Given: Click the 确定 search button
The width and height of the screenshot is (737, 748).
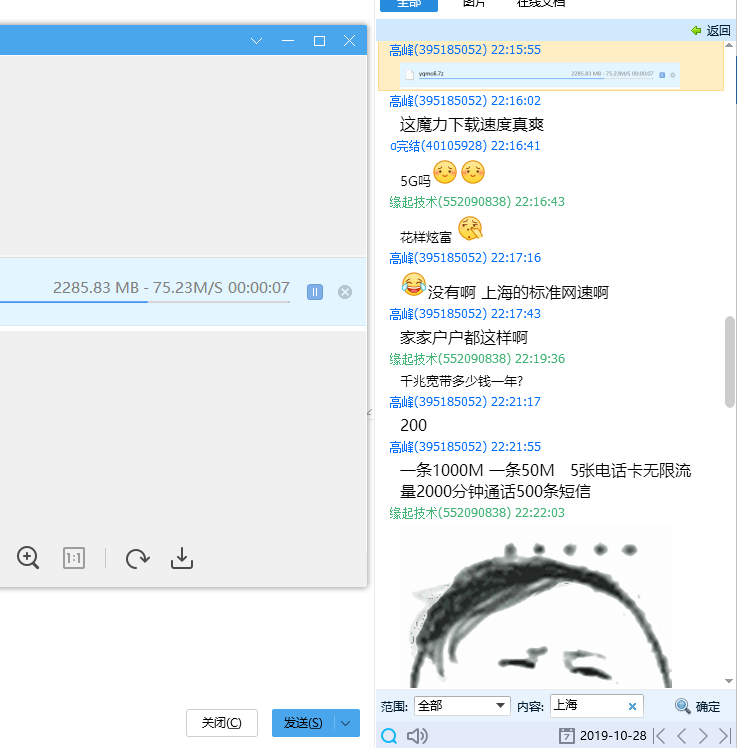Looking at the screenshot, I should 708,706.
